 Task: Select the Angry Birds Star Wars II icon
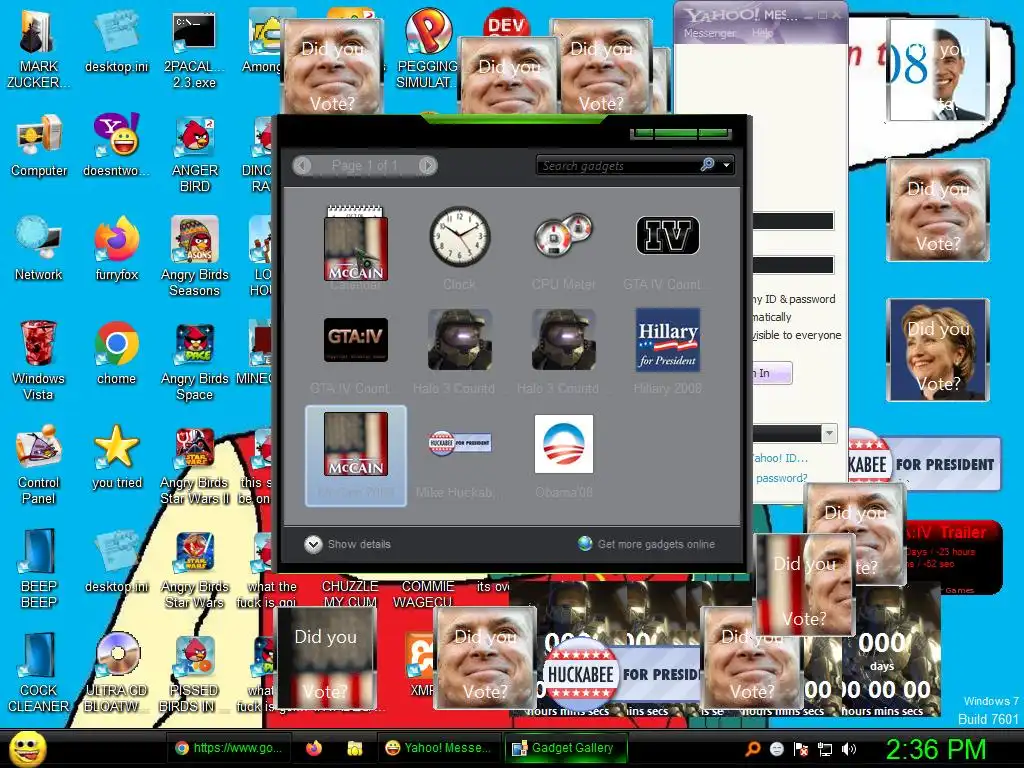195,465
